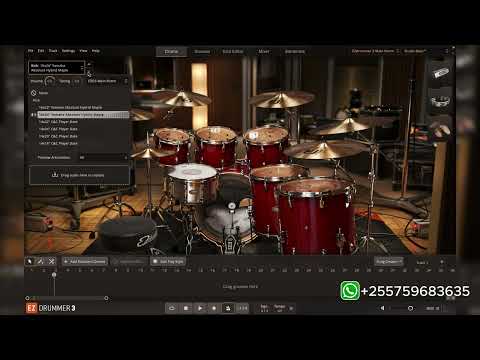The height and width of the screenshot is (360, 480).
Task: Open the View menu
Action: pyautogui.click(x=83, y=51)
